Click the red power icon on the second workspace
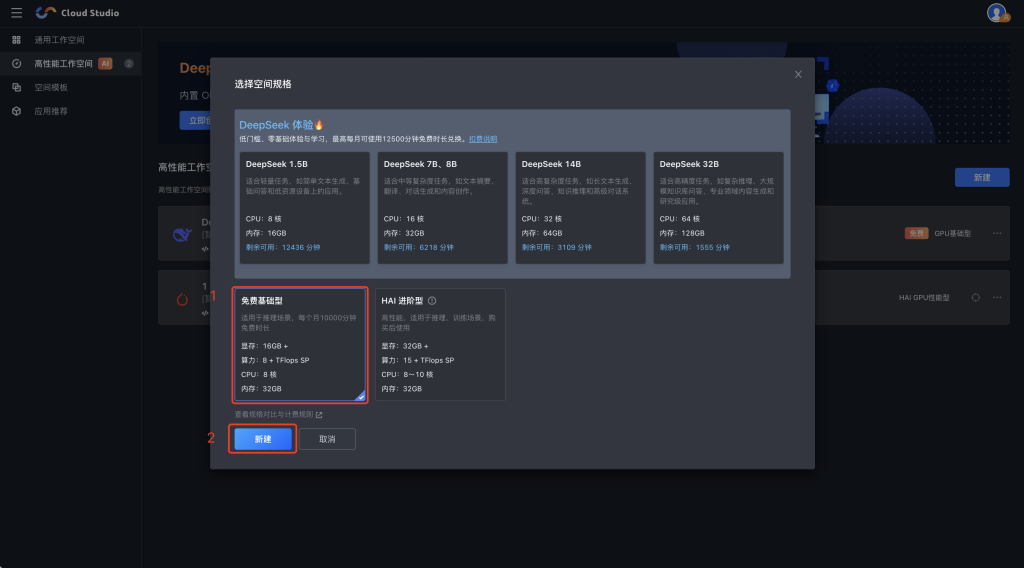This screenshot has height=568, width=1024. [182, 300]
